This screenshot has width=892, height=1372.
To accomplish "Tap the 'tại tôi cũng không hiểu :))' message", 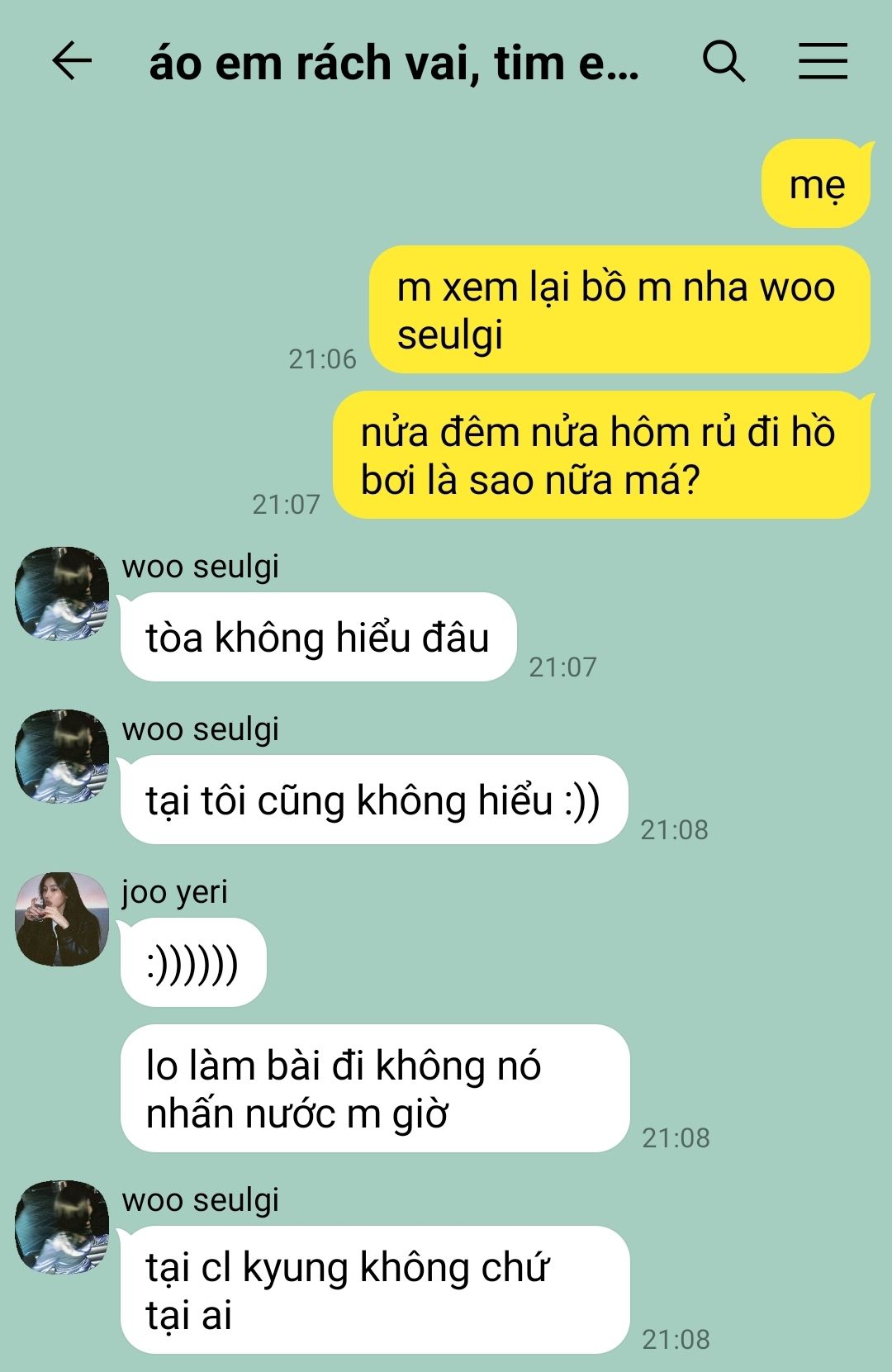I will 374,800.
